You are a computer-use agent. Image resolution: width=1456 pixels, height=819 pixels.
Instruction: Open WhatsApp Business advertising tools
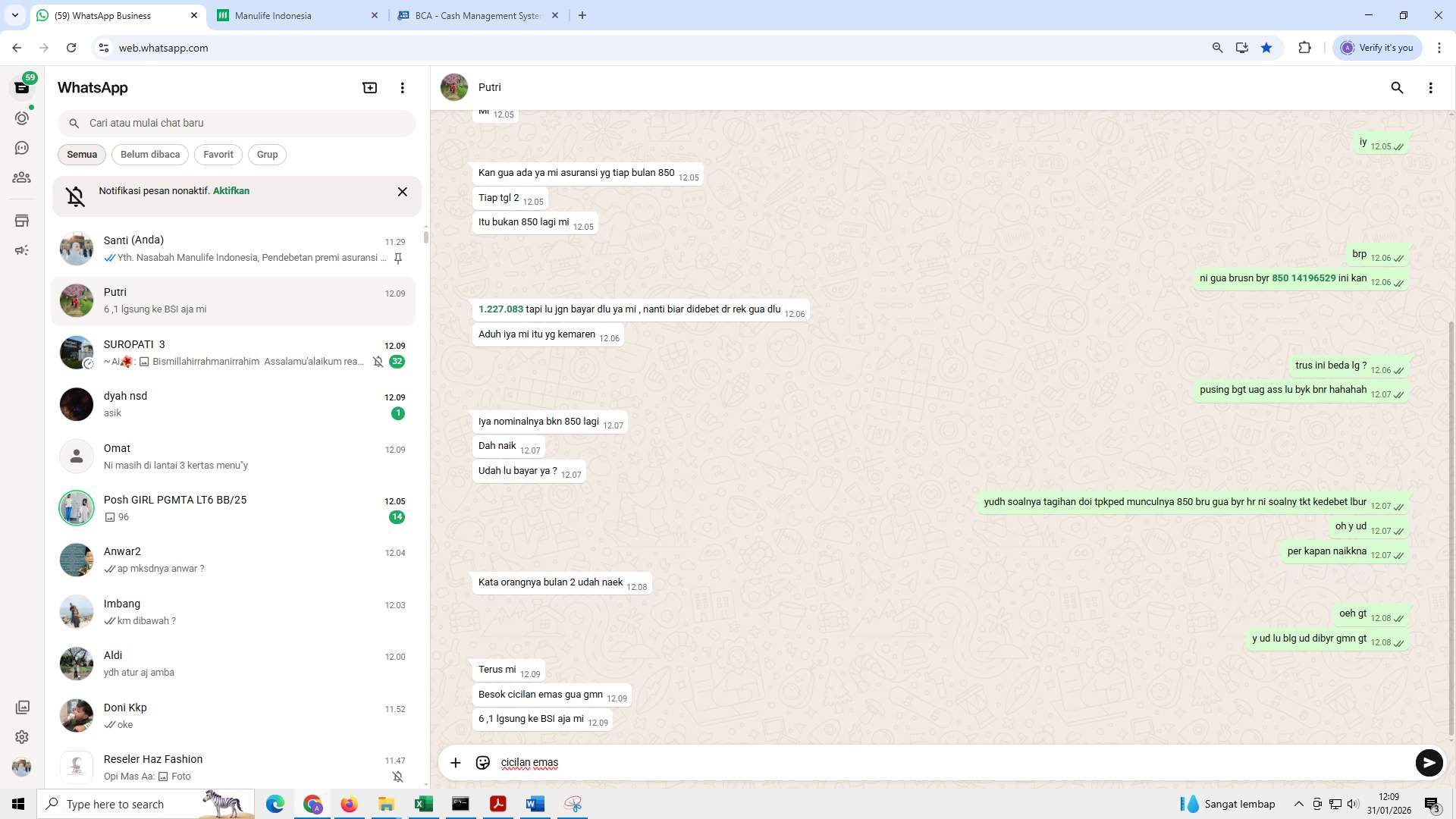point(22,249)
